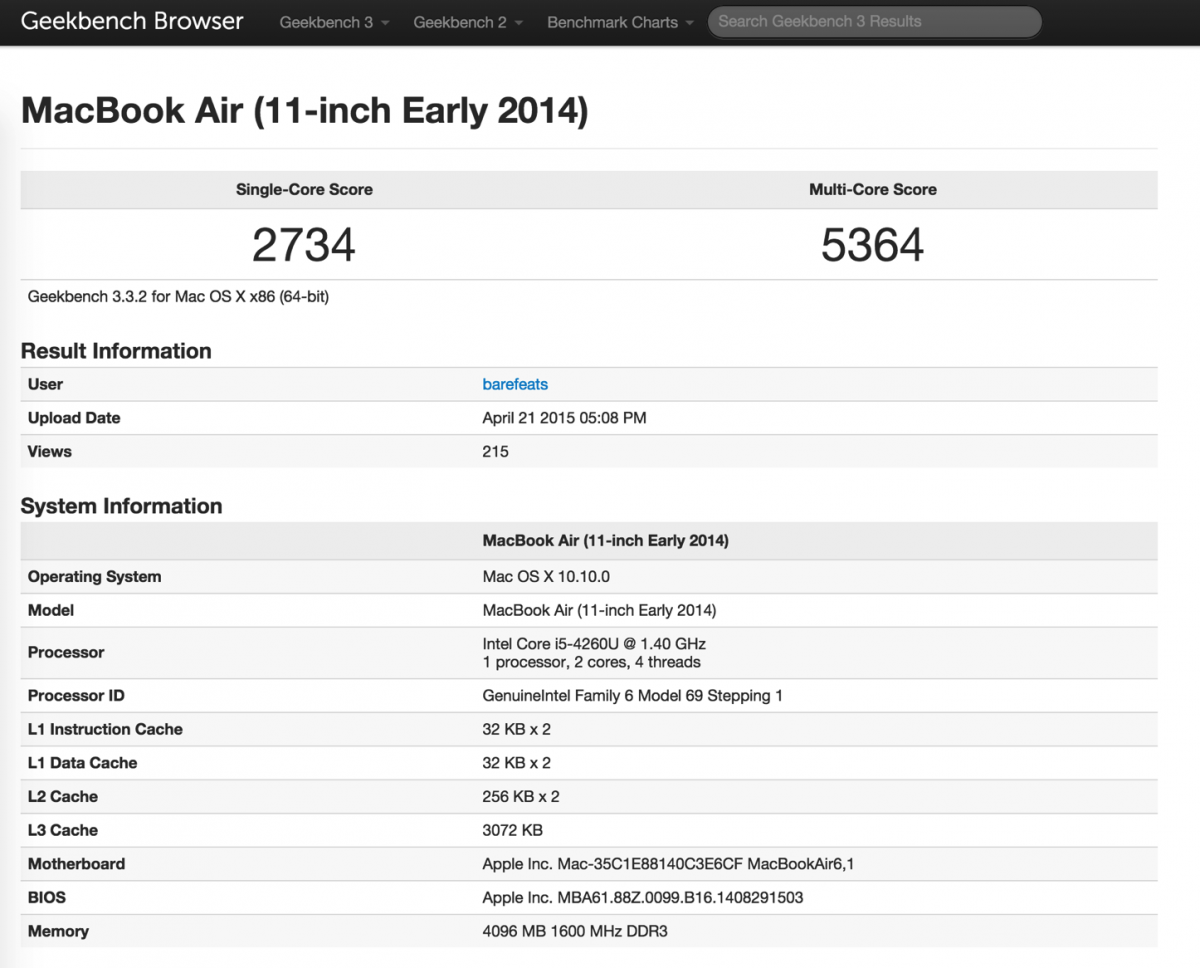Screen dimensions: 1200x968
Task: Expand the Benchmark Charts dropdown
Action: click(x=613, y=21)
